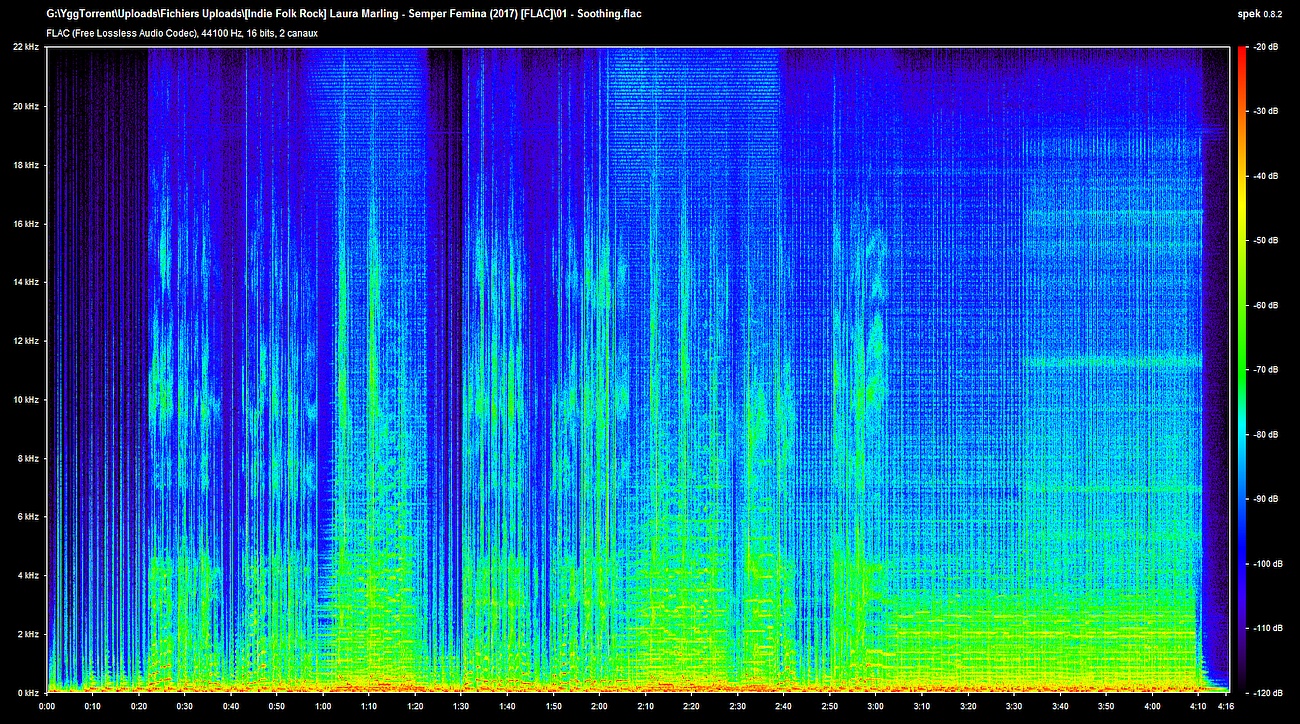Viewport: 1300px width, 724px height.
Task: Click the -70 dB legend label
Action: coord(1265,370)
